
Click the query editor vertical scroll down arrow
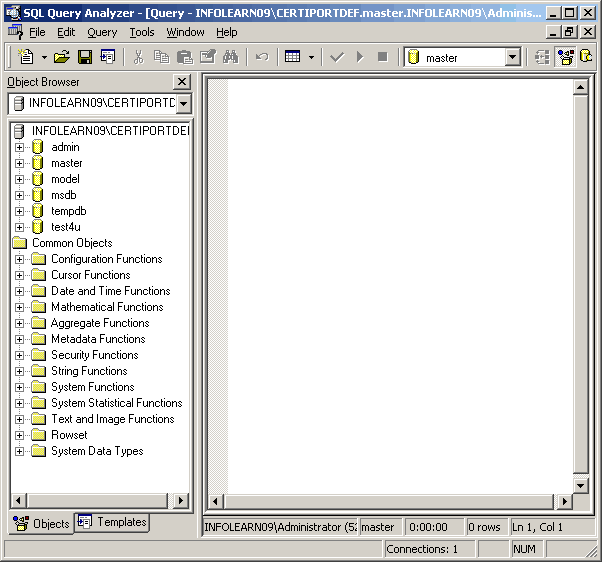point(580,486)
